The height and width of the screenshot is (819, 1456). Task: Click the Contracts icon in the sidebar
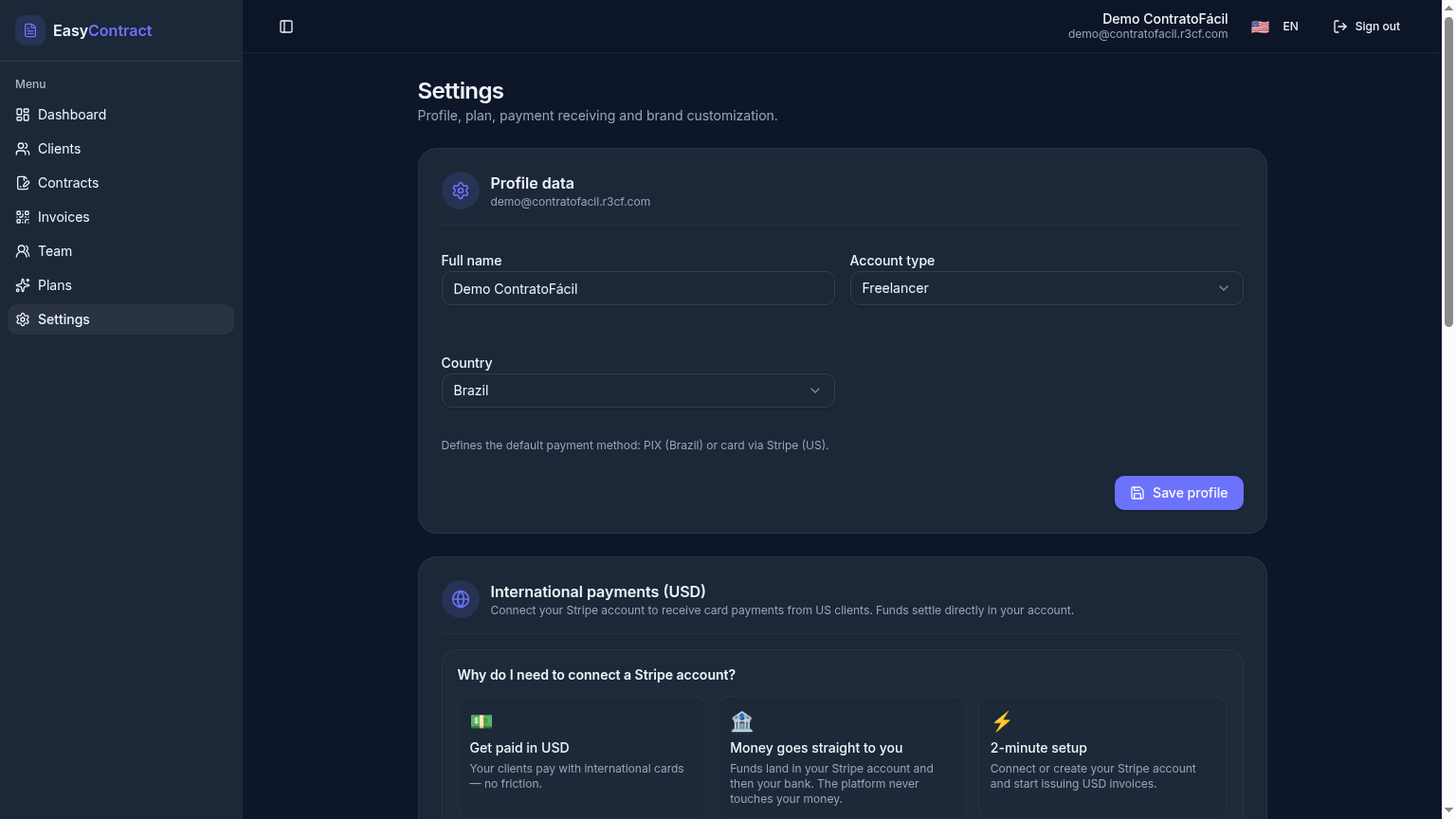coord(23,183)
